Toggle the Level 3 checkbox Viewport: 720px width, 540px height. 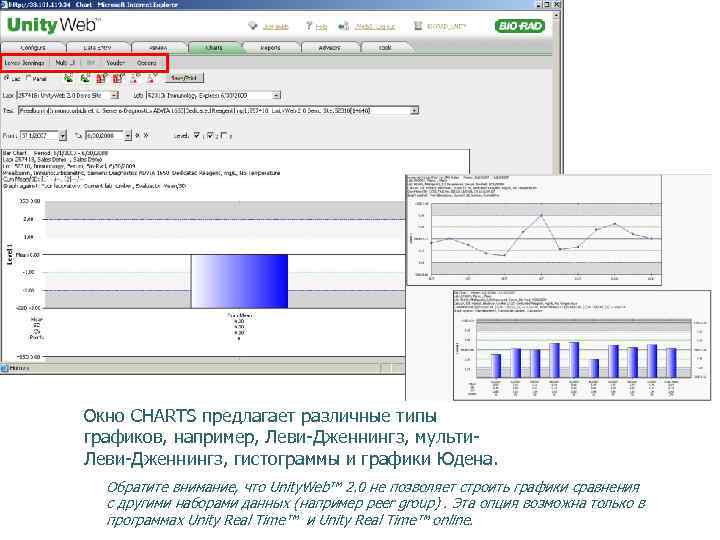[224, 135]
